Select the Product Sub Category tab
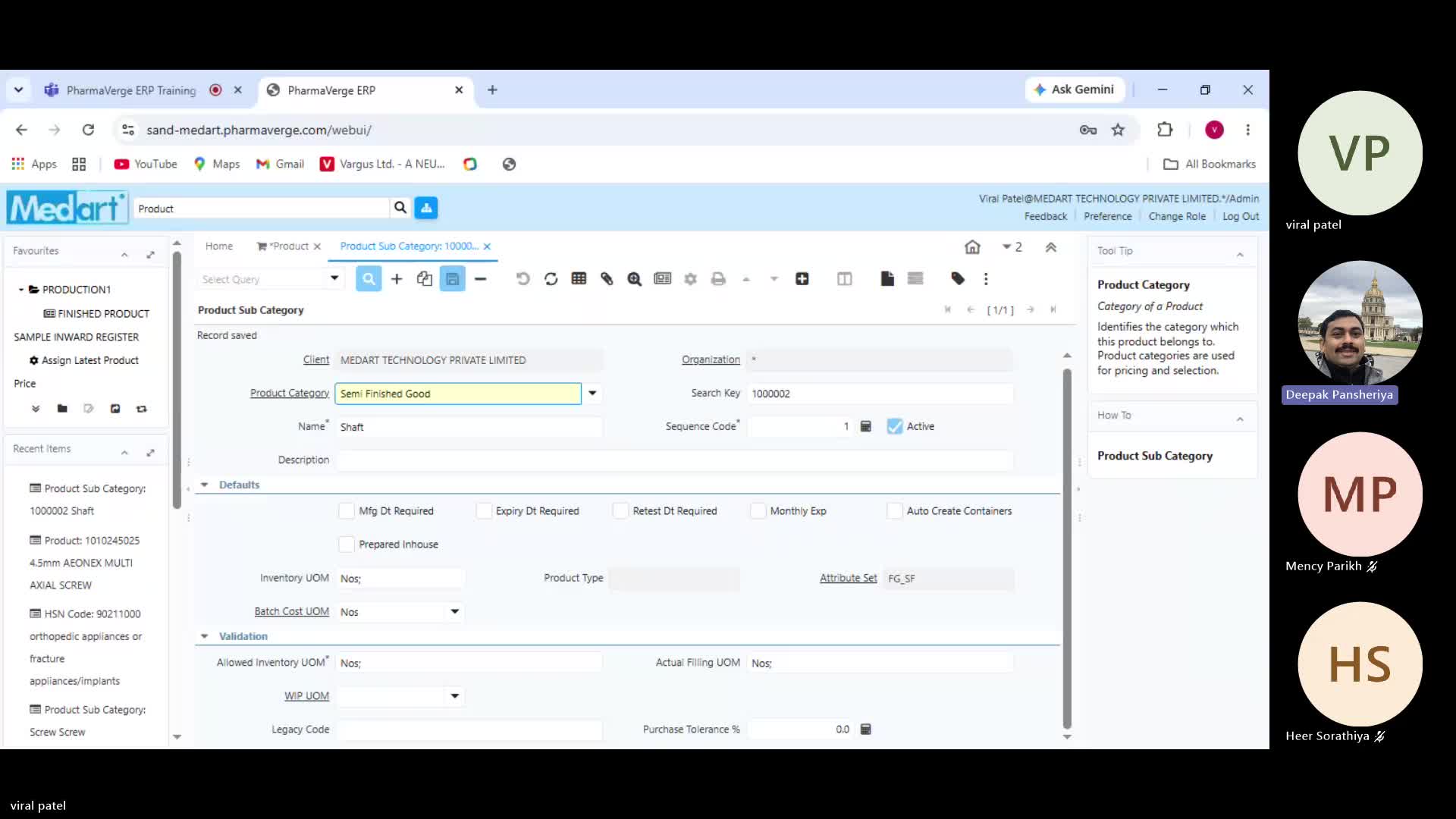 pyautogui.click(x=409, y=246)
